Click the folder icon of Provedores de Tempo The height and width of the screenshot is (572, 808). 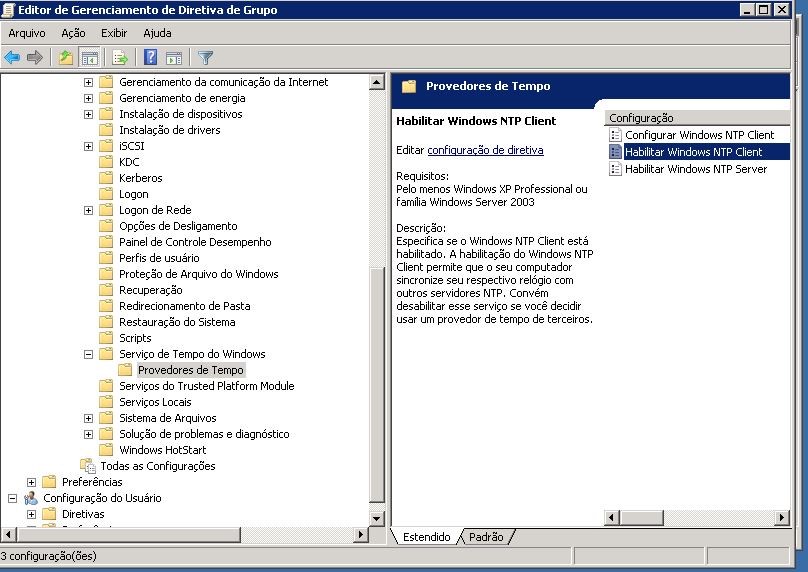125,370
